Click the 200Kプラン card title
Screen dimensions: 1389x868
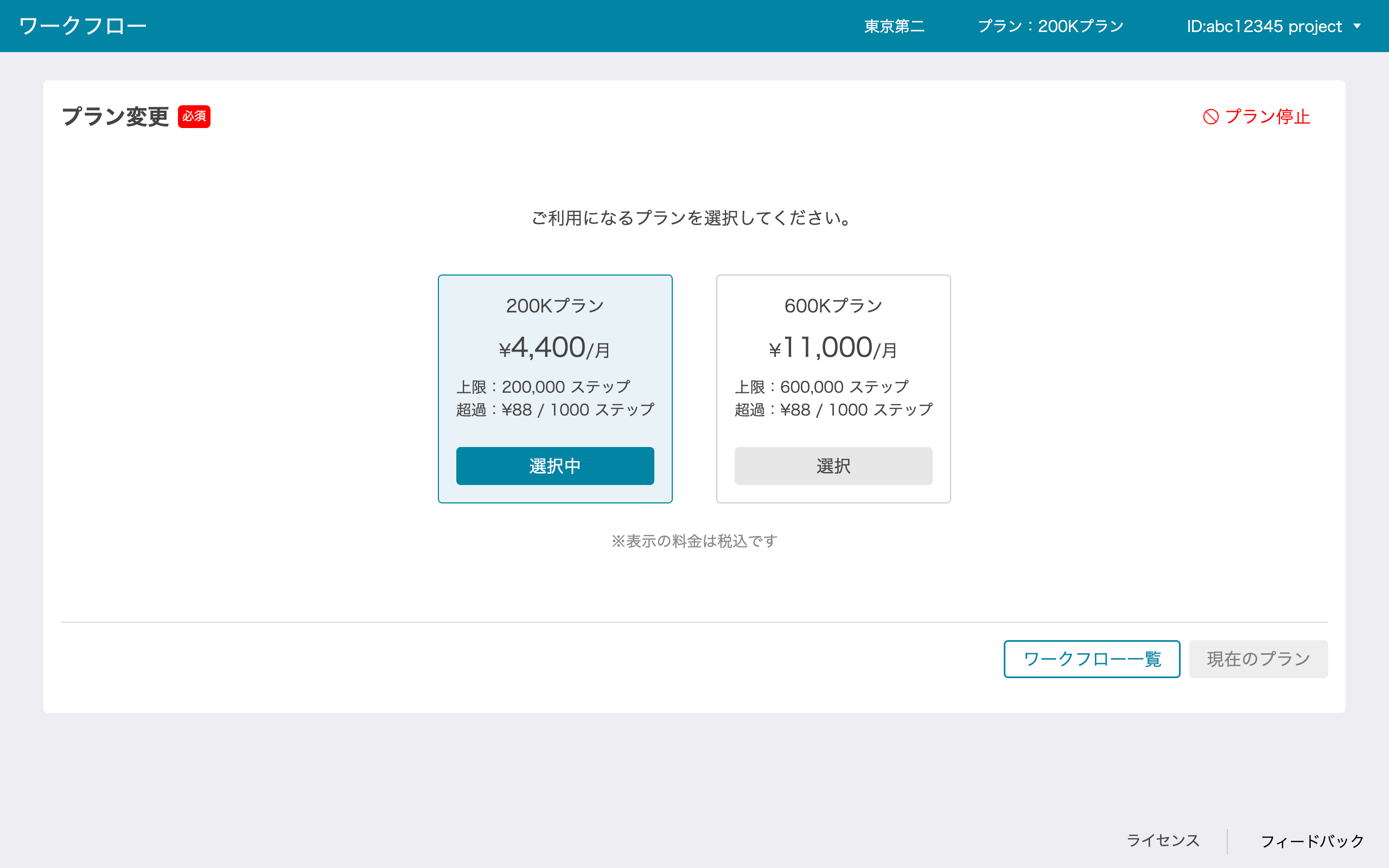click(555, 305)
